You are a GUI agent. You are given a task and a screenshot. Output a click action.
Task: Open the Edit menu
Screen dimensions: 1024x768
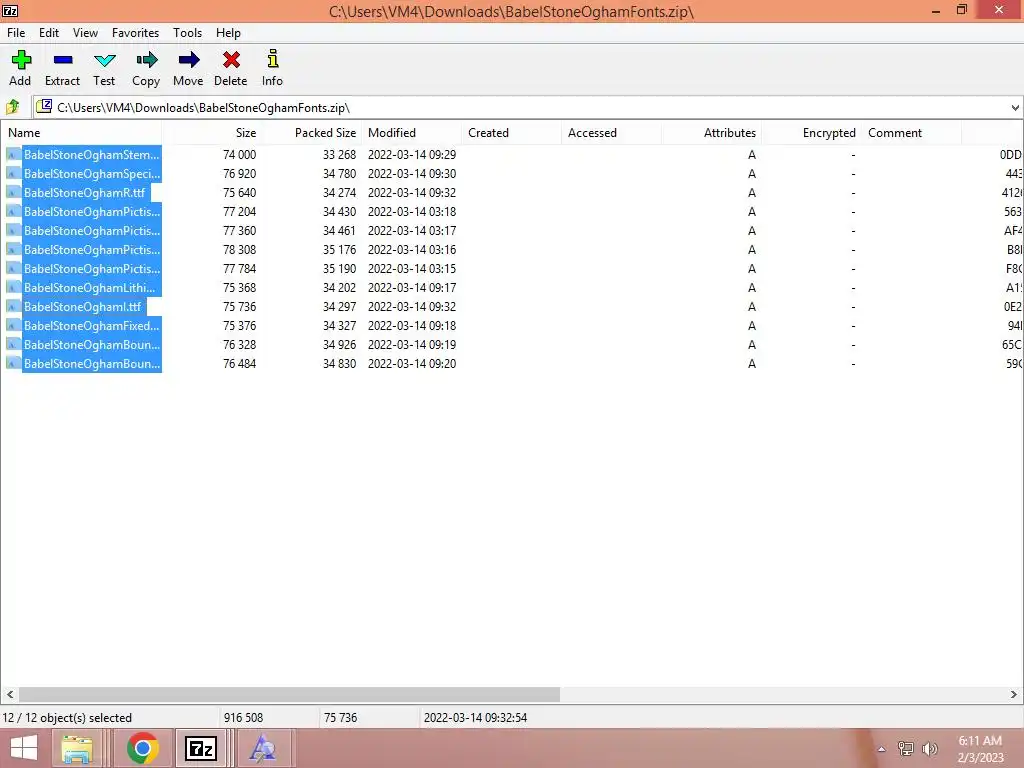49,33
